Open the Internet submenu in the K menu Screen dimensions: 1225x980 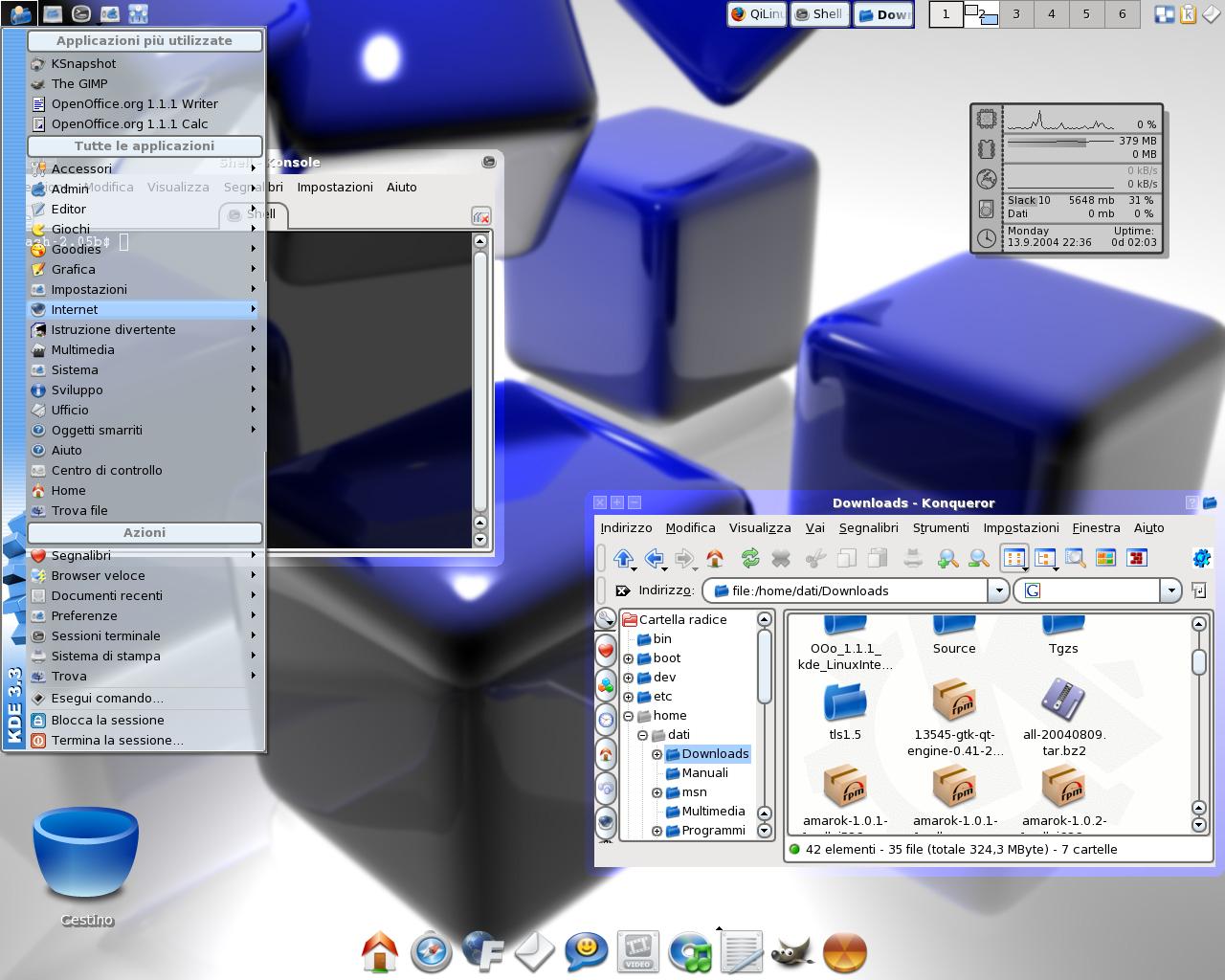point(144,309)
